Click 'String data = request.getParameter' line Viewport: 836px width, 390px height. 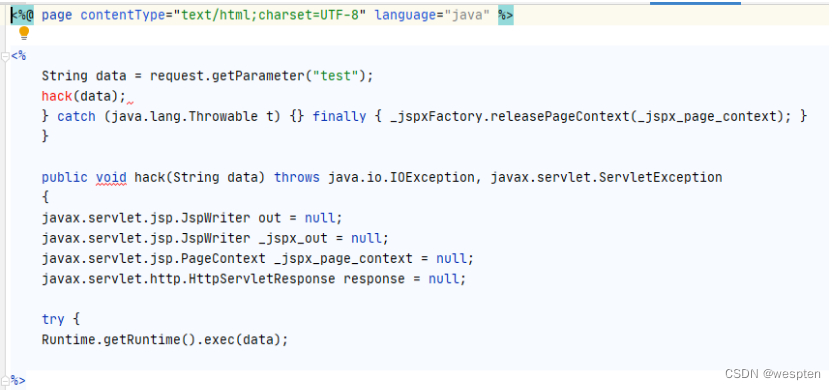tap(207, 76)
